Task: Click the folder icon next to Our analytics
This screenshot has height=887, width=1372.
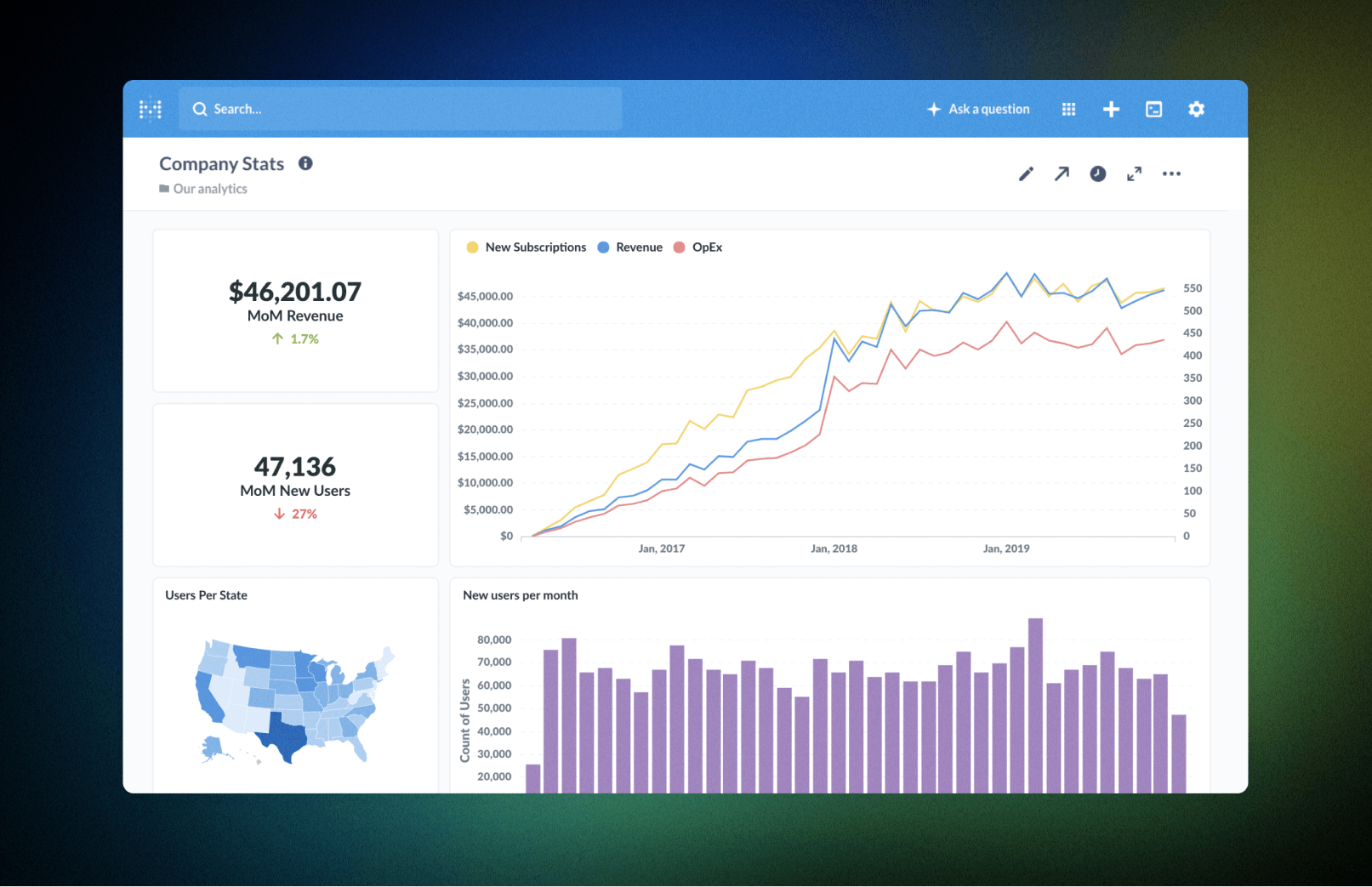Action: (x=164, y=189)
